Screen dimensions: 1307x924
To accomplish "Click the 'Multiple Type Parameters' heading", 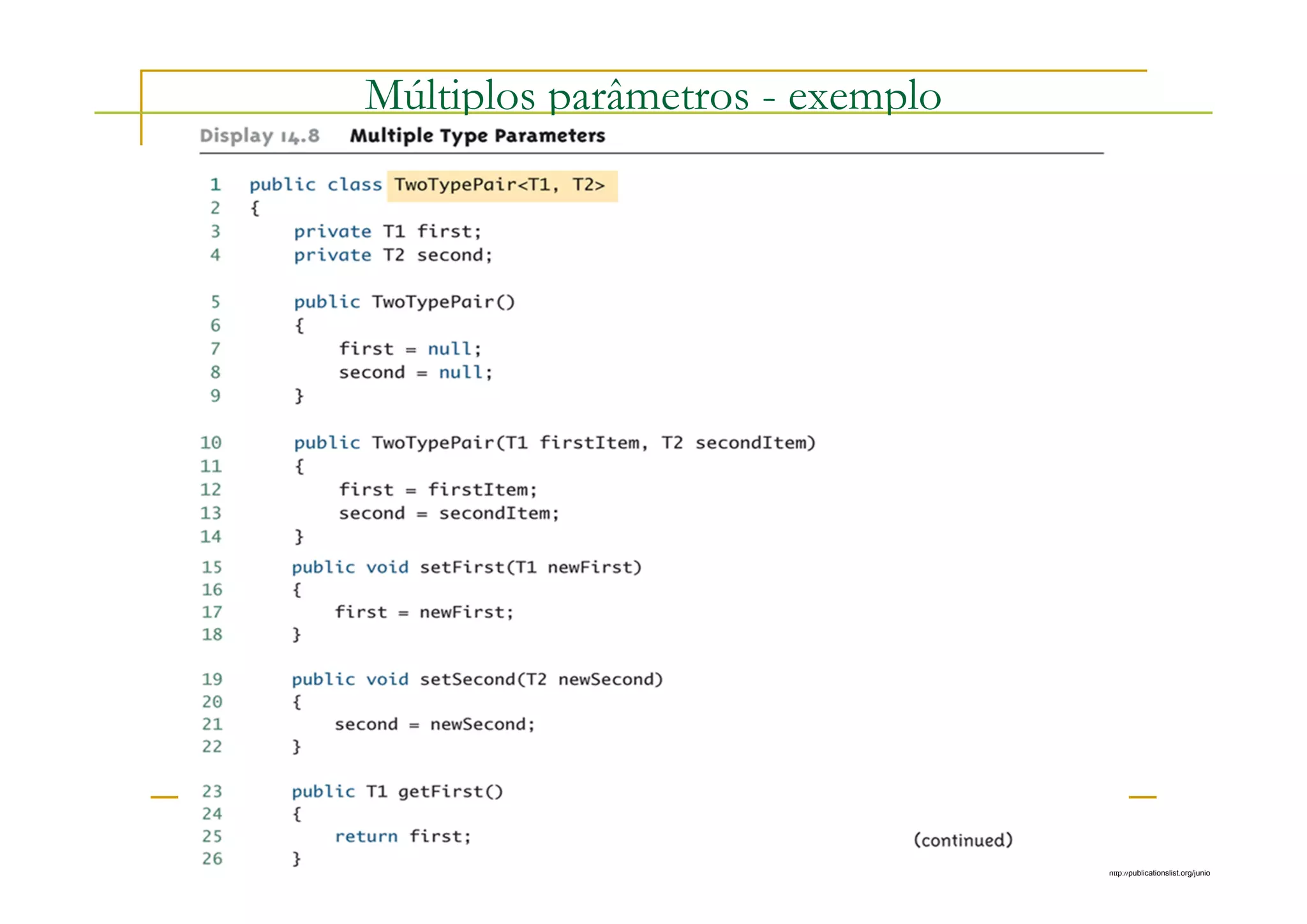I will point(477,136).
